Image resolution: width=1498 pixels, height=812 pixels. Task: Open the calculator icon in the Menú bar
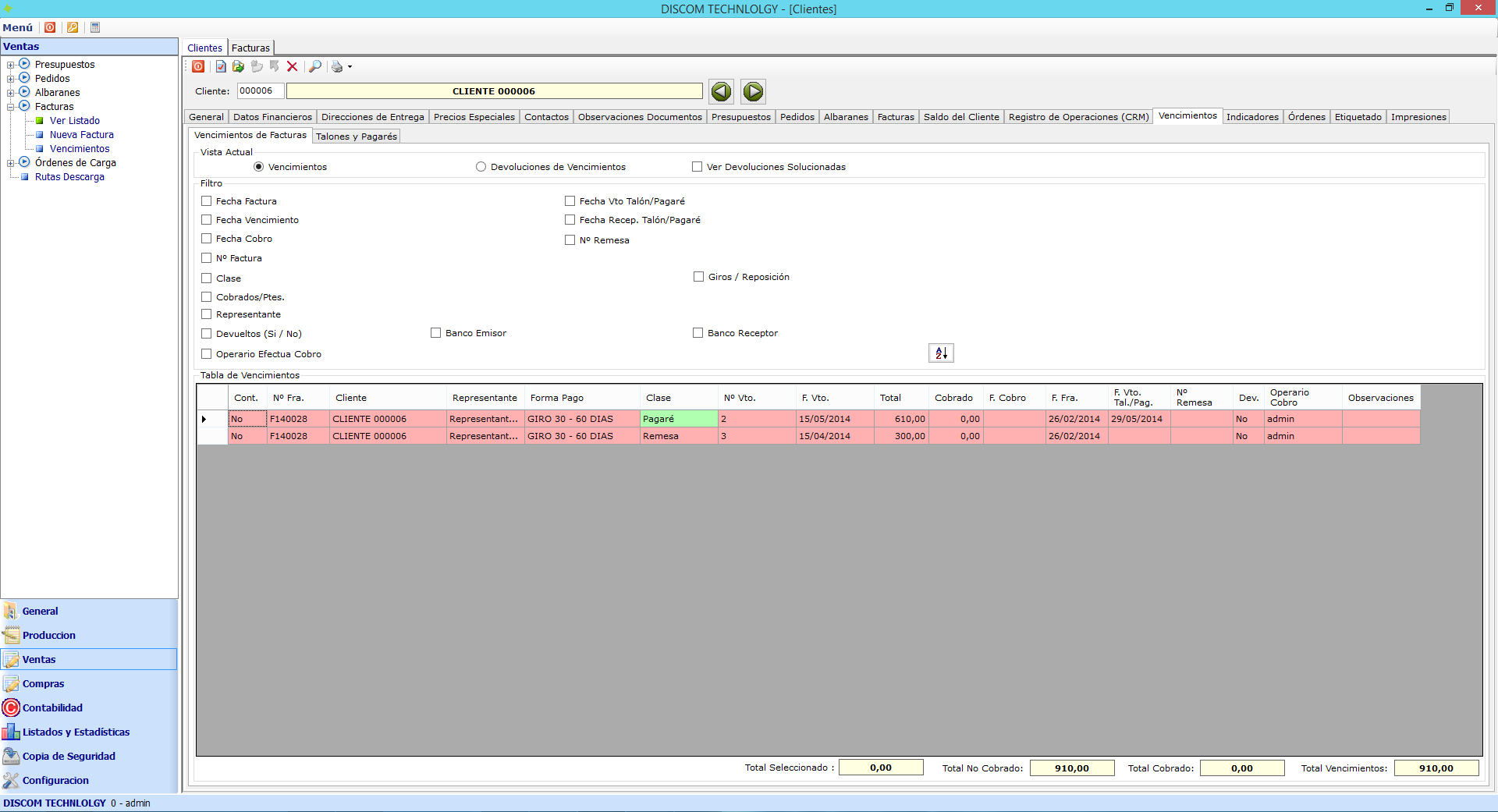coord(95,27)
